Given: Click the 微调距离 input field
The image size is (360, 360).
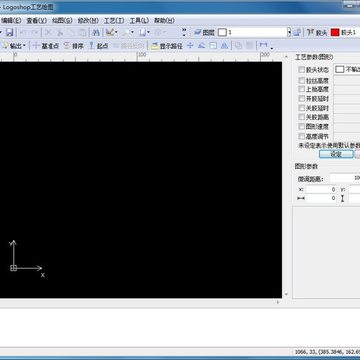Looking at the screenshot, I should click(x=345, y=178).
